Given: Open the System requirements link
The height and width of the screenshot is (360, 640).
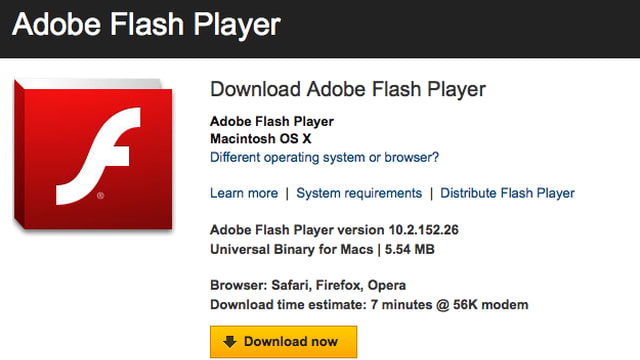Looking at the screenshot, I should [x=359, y=193].
